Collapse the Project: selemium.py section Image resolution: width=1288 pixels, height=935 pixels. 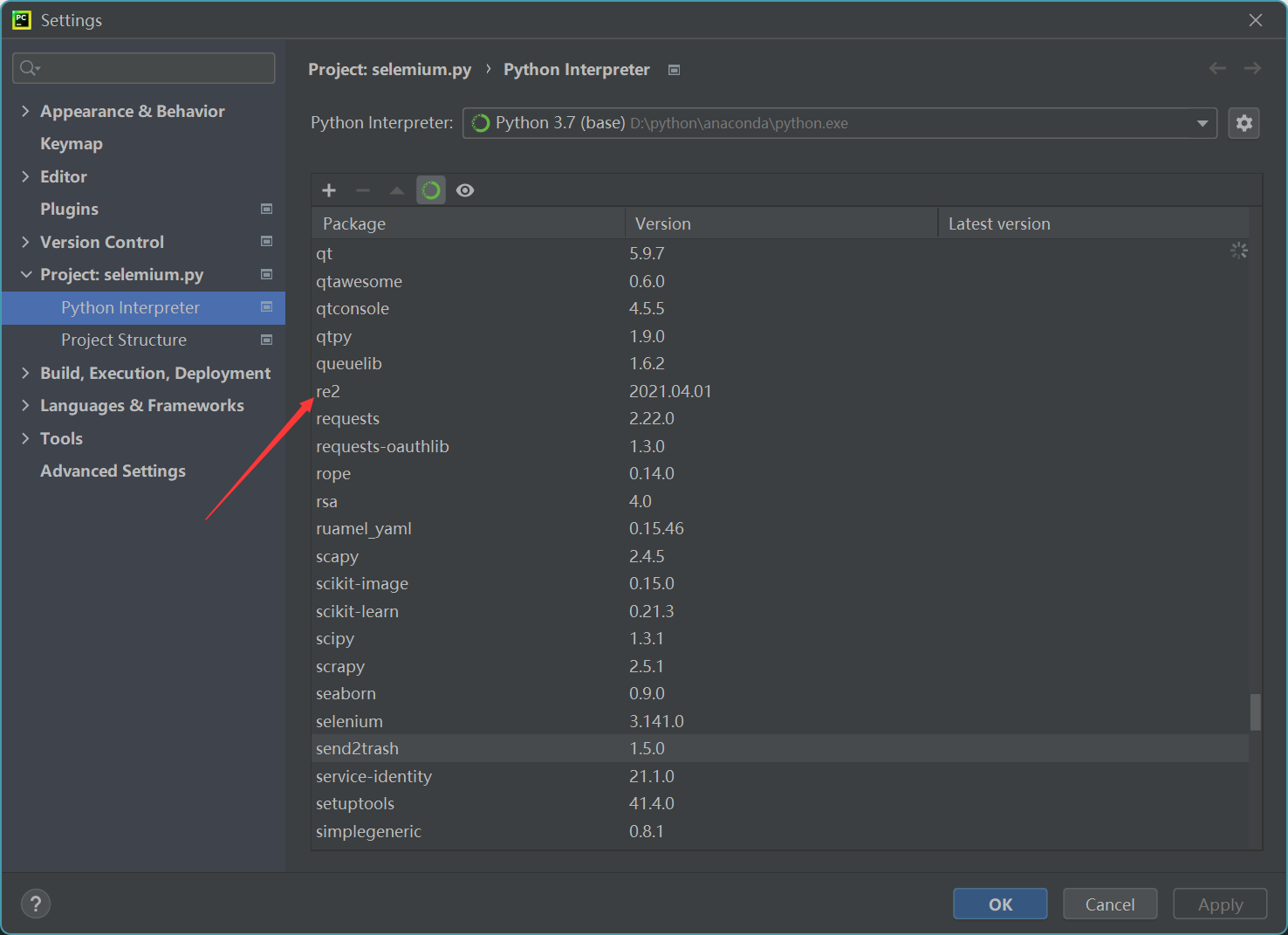(x=25, y=274)
